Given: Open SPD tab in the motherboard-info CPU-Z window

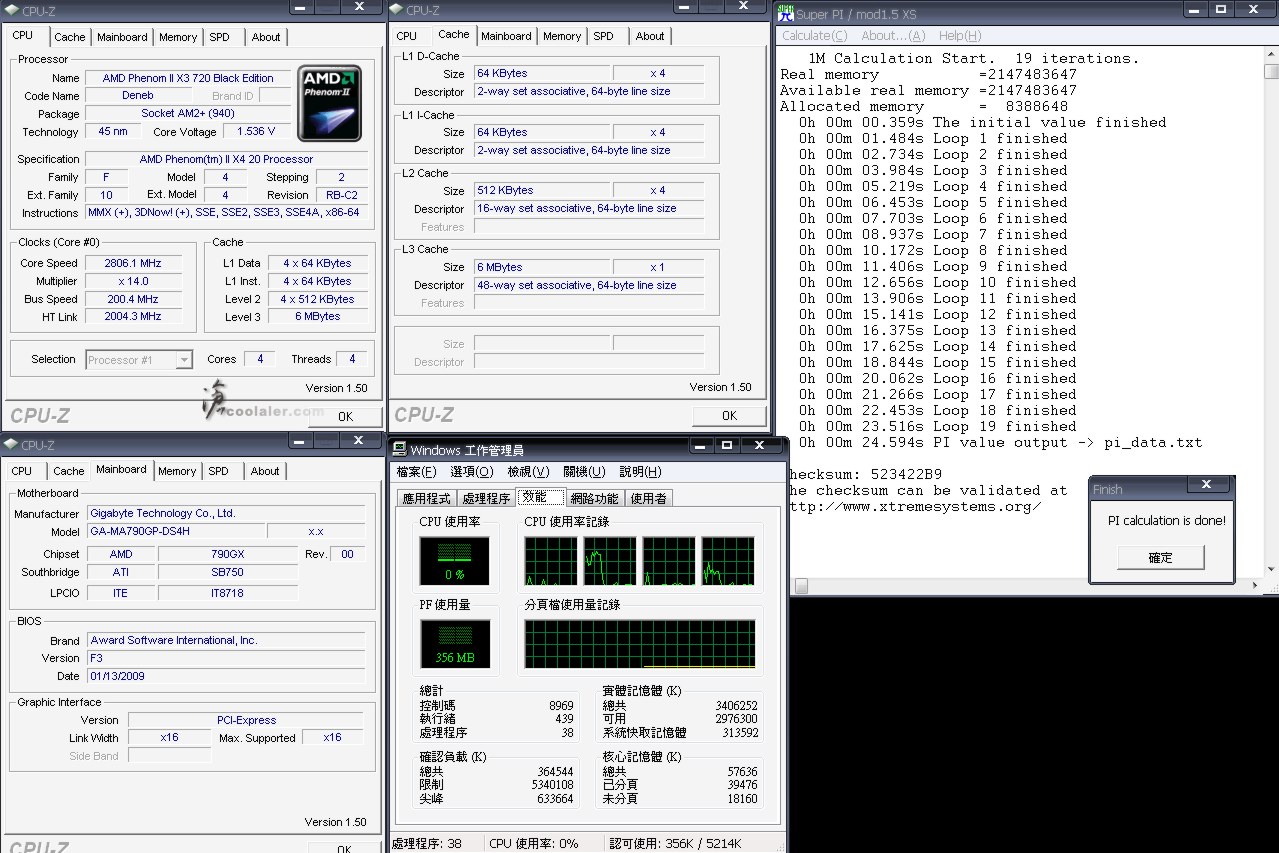Looking at the screenshot, I should point(218,471).
